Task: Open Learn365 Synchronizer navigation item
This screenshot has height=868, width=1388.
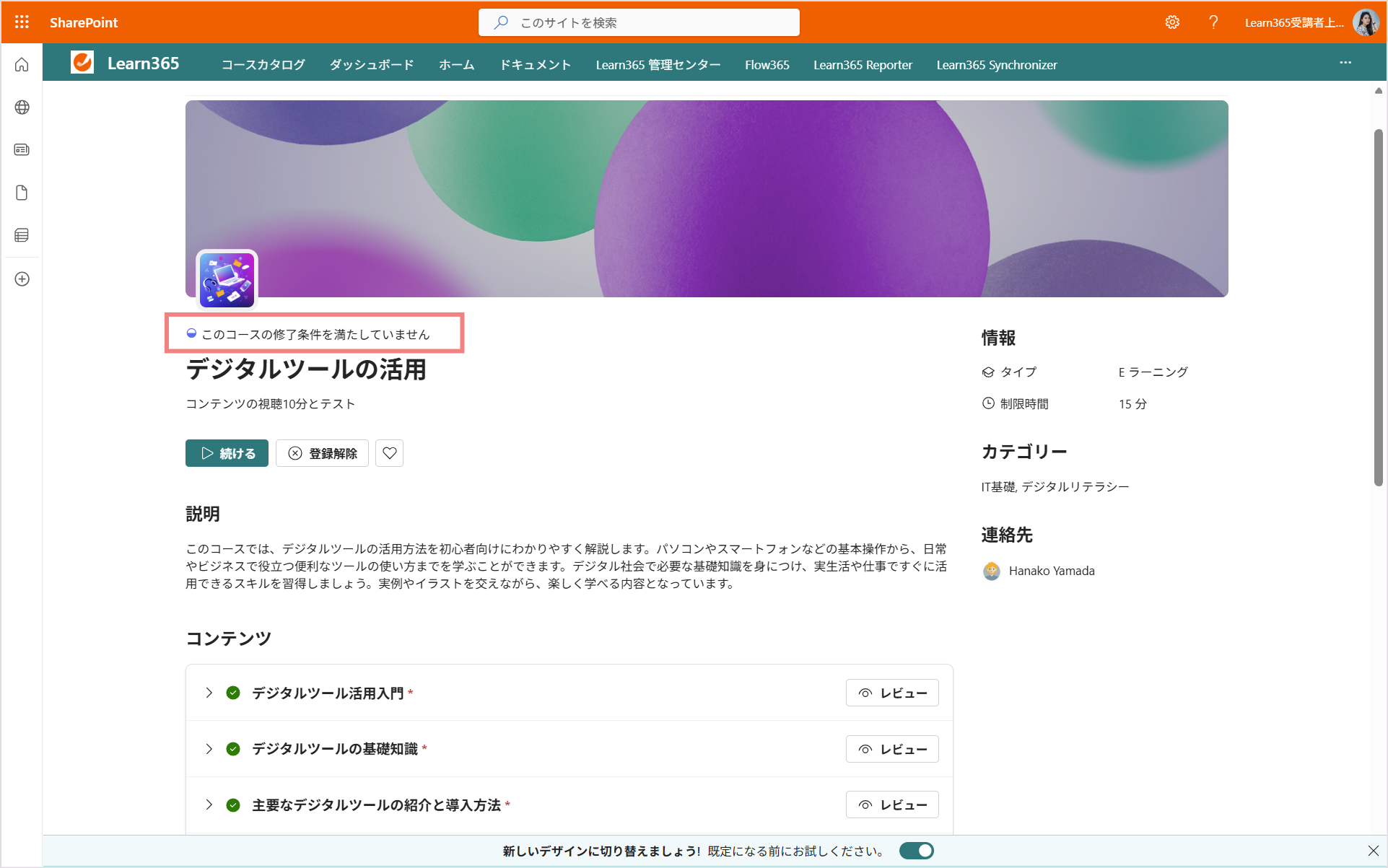Action: tap(997, 65)
